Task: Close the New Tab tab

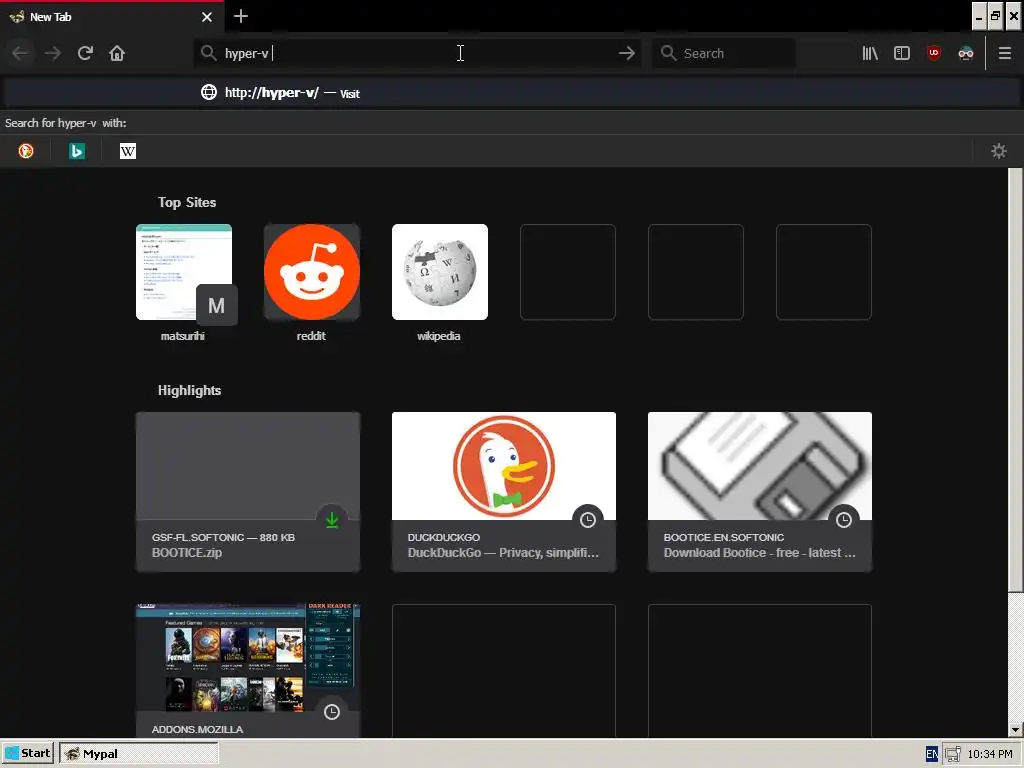Action: pos(207,17)
